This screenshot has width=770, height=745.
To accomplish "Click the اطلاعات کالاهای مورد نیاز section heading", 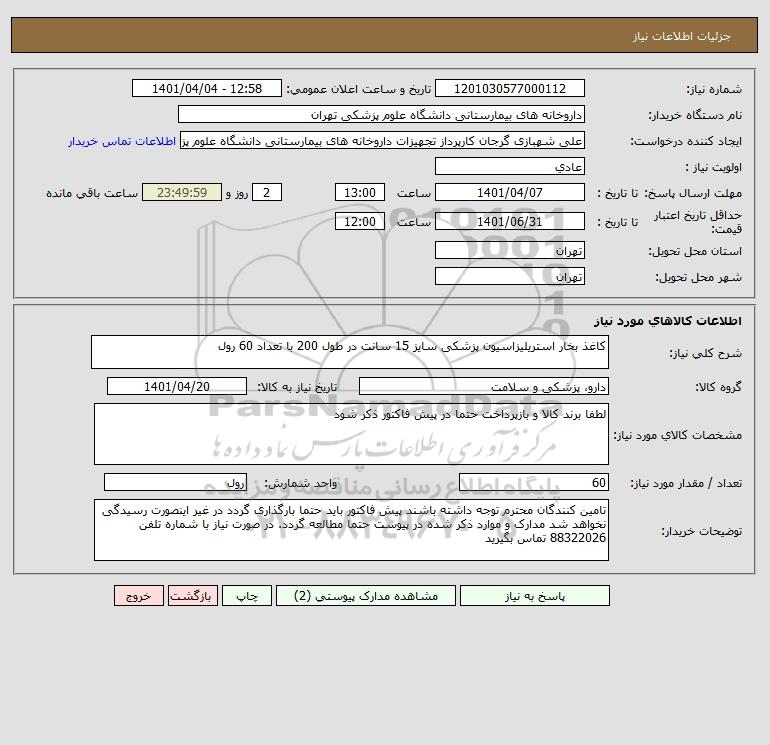I will pos(668,321).
